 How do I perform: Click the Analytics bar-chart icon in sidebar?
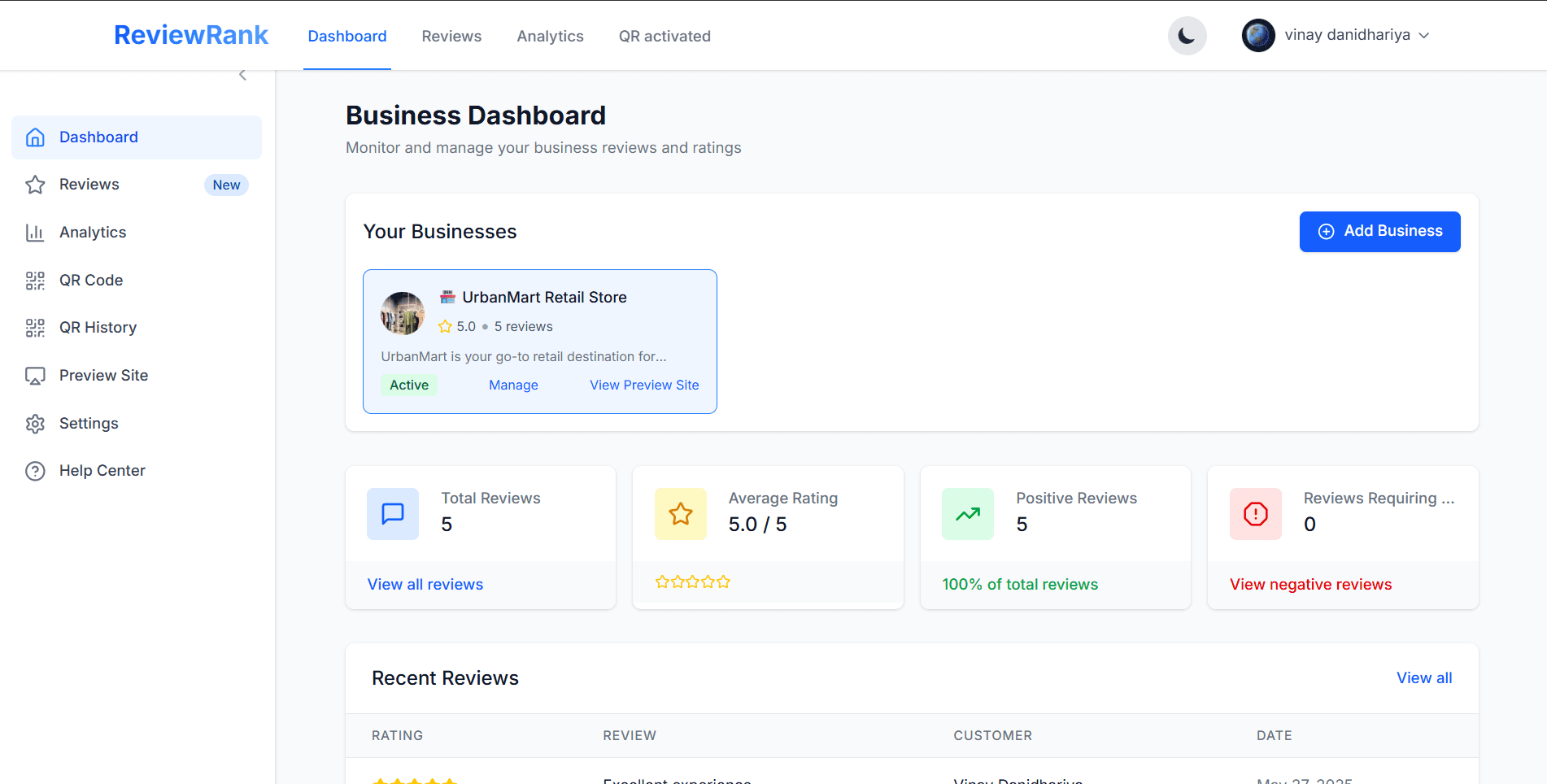(35, 232)
